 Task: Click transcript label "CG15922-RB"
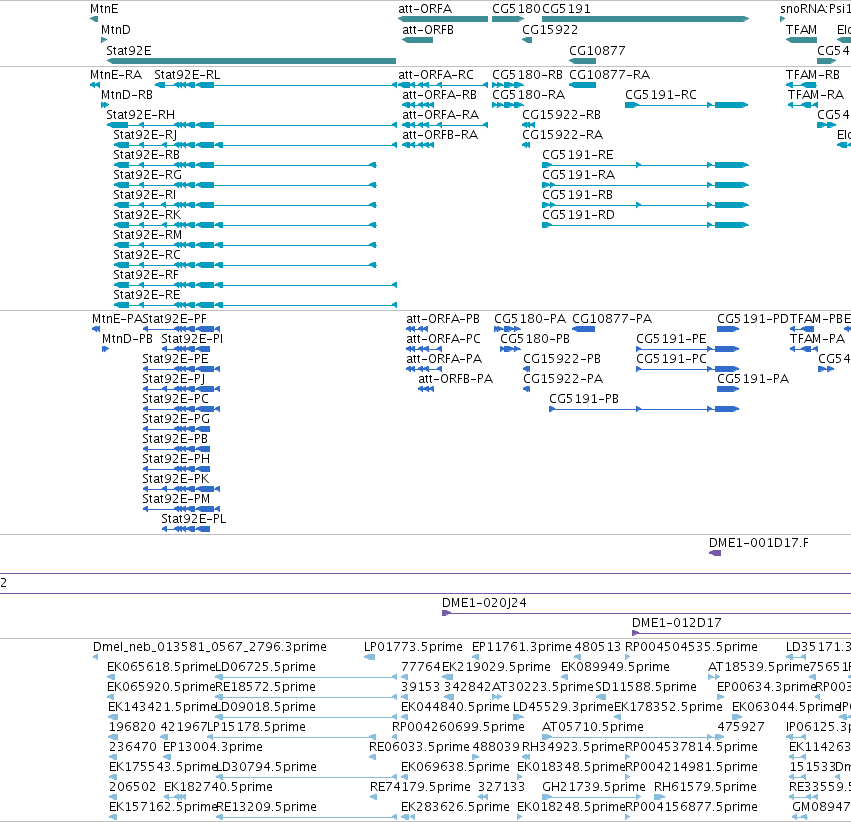pos(562,115)
